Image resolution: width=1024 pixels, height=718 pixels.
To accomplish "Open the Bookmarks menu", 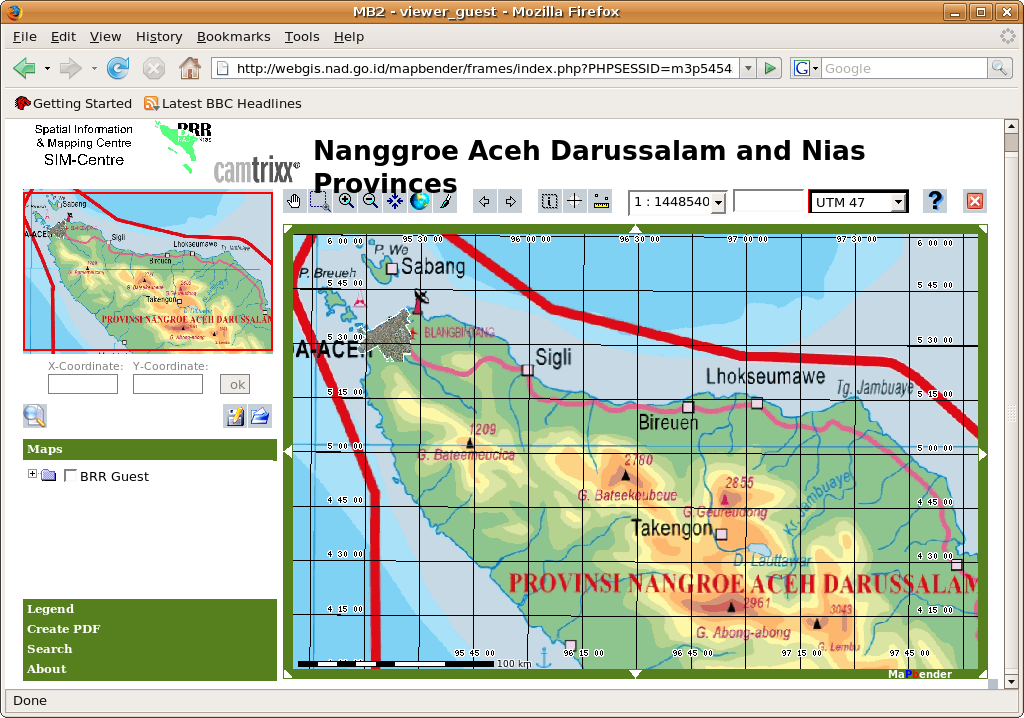I will coord(233,37).
